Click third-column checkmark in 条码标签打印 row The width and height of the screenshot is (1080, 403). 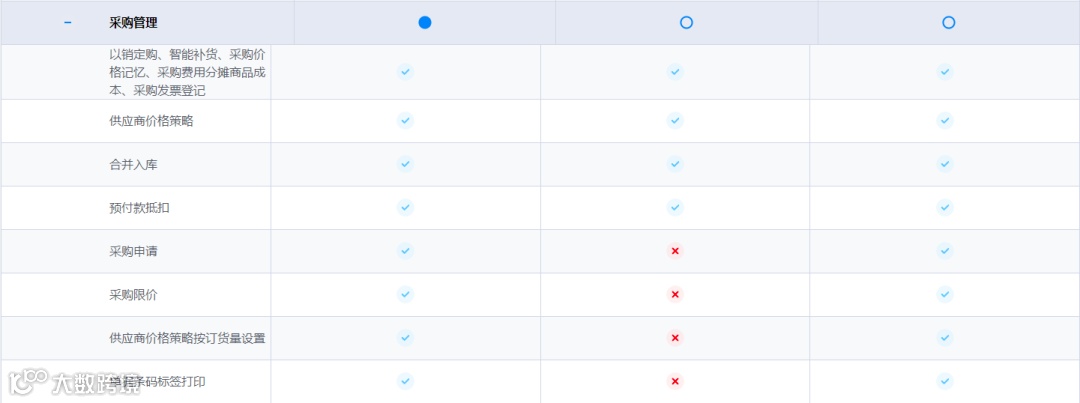[945, 381]
